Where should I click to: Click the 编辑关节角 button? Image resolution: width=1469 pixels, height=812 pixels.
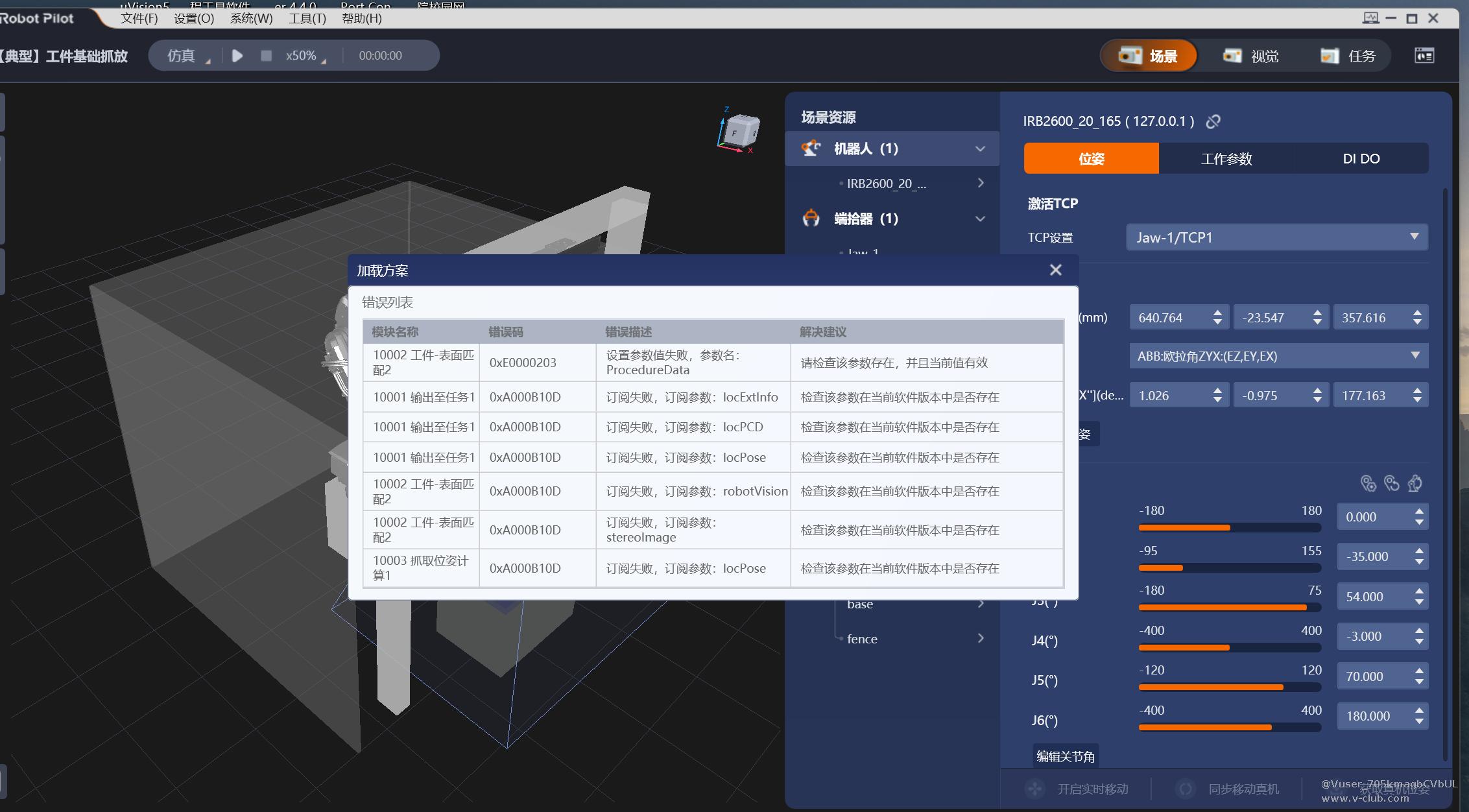coord(1065,756)
